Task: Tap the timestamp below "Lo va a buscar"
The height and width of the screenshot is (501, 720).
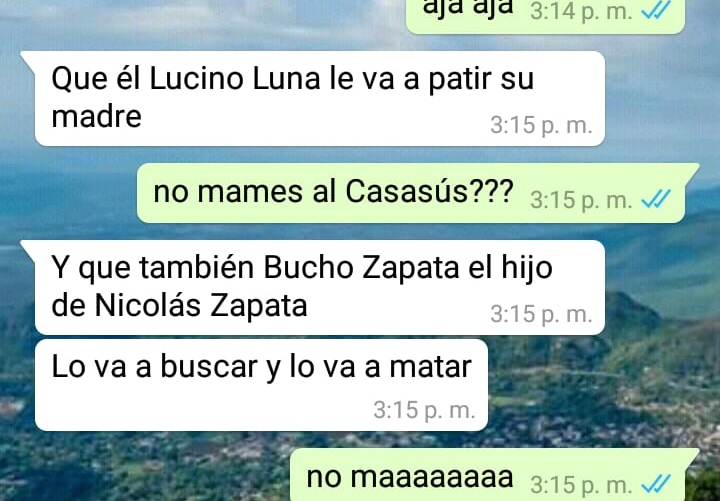Action: (x=424, y=410)
